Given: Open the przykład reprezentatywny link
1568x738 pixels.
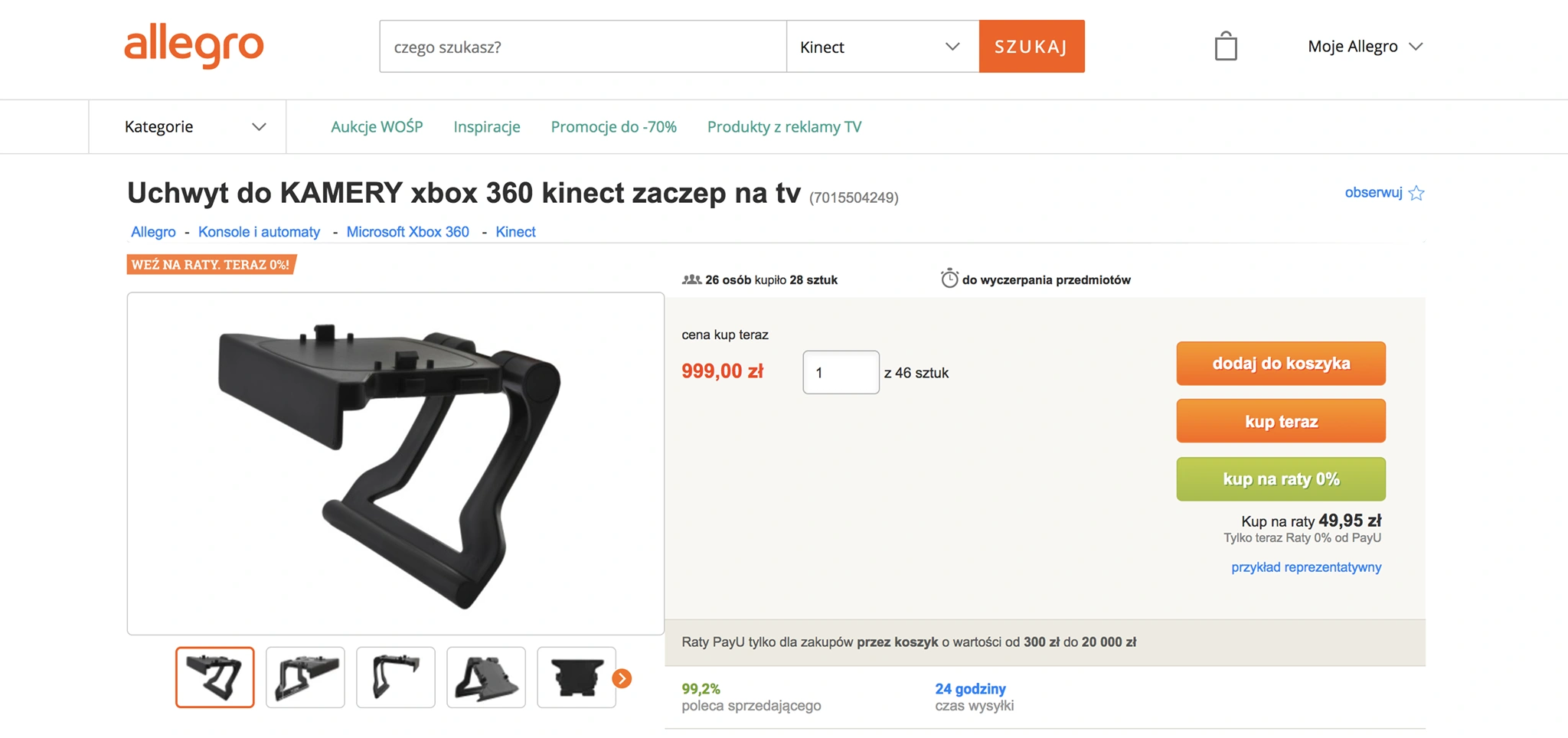Looking at the screenshot, I should coord(1306,567).
